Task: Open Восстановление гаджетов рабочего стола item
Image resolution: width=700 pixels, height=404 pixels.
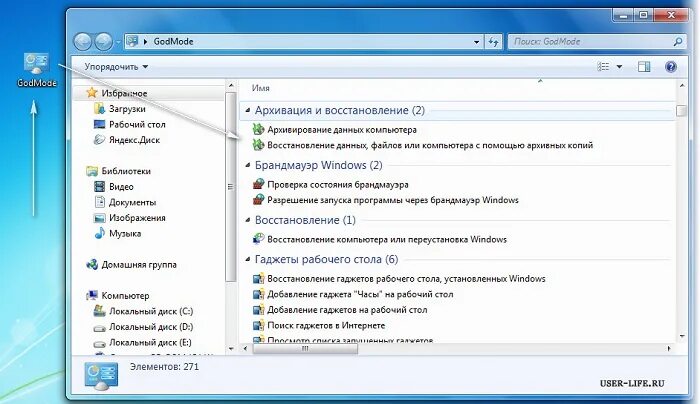Action: coord(406,279)
